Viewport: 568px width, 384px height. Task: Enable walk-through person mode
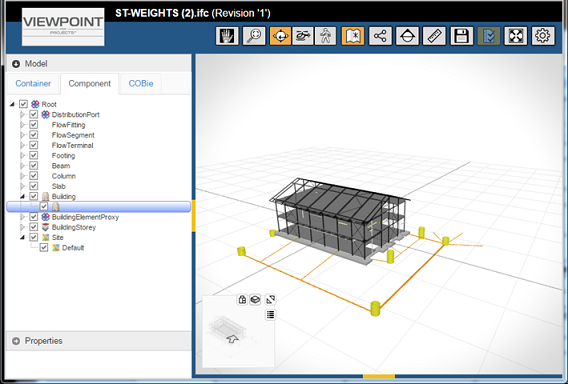[325, 36]
